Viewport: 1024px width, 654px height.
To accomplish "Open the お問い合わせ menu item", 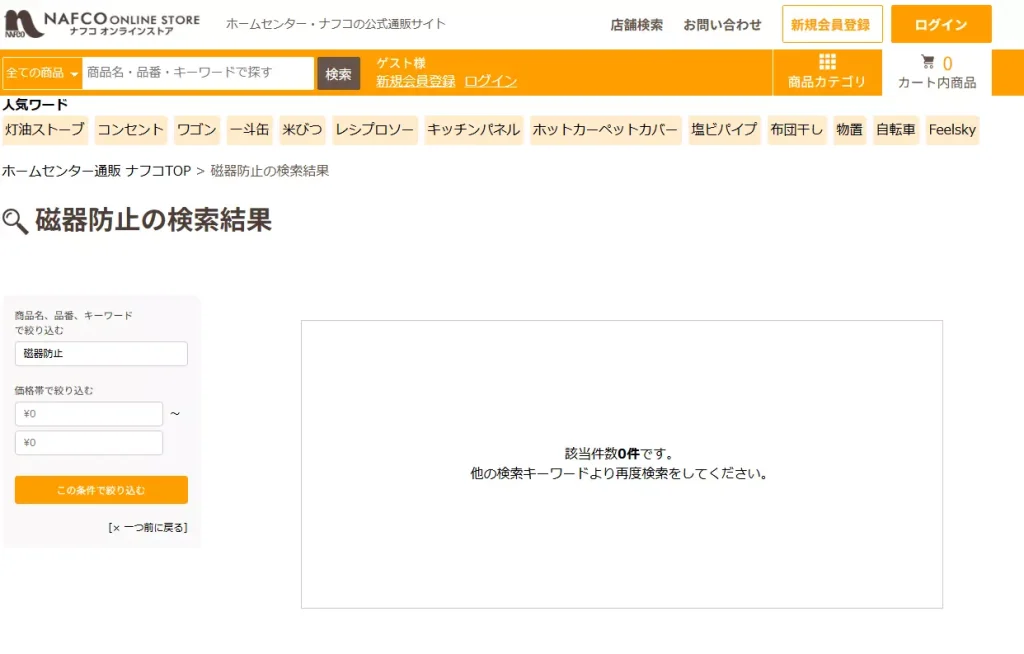I will coord(722,25).
